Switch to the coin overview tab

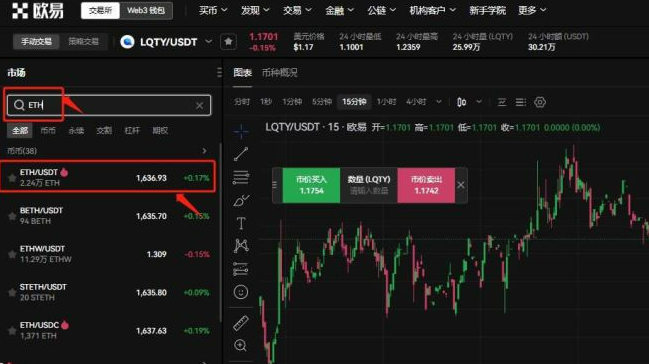tap(279, 73)
